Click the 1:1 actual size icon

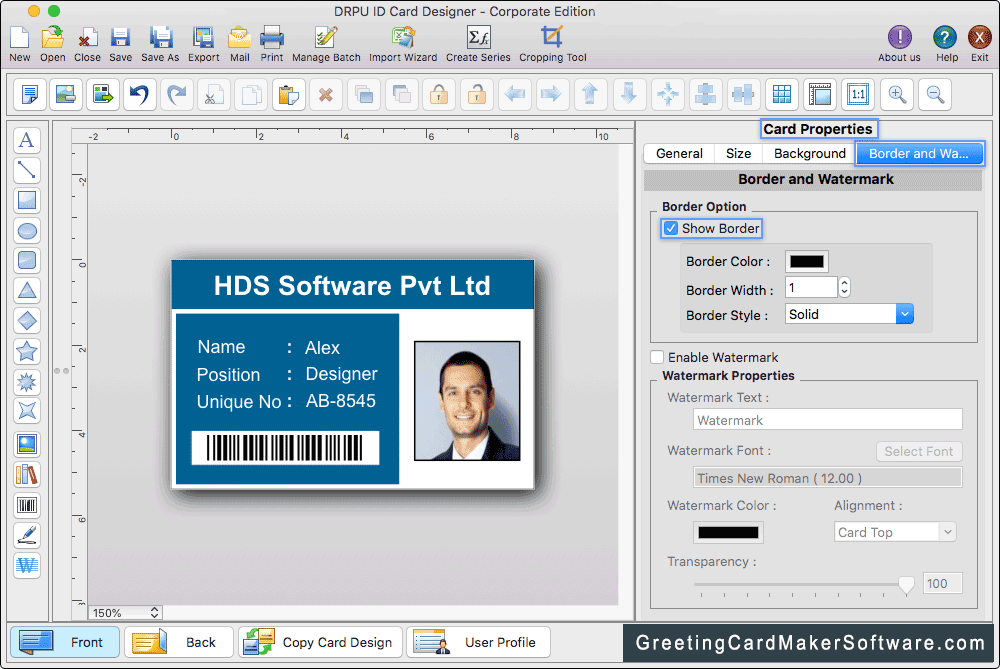coord(858,95)
